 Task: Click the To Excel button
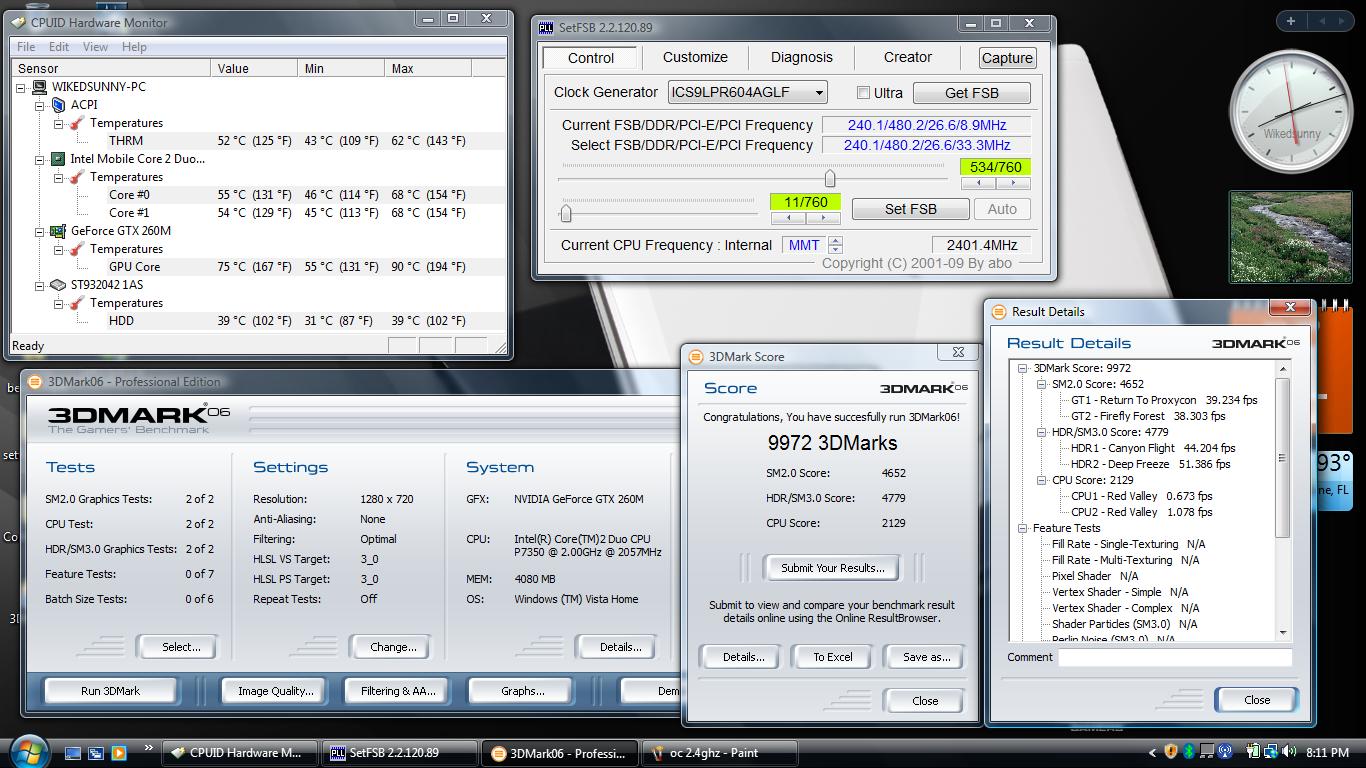(x=832, y=657)
